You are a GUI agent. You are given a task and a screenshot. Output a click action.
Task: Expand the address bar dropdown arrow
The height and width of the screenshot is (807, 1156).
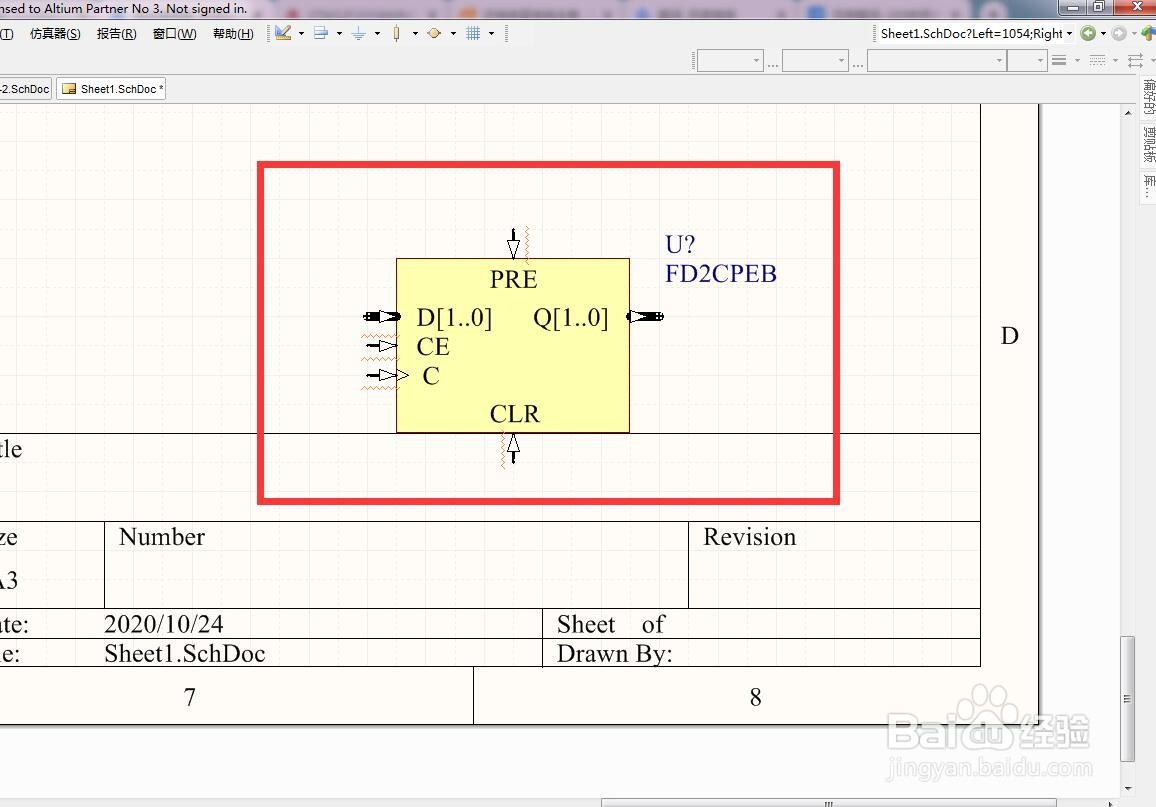pyautogui.click(x=1070, y=33)
